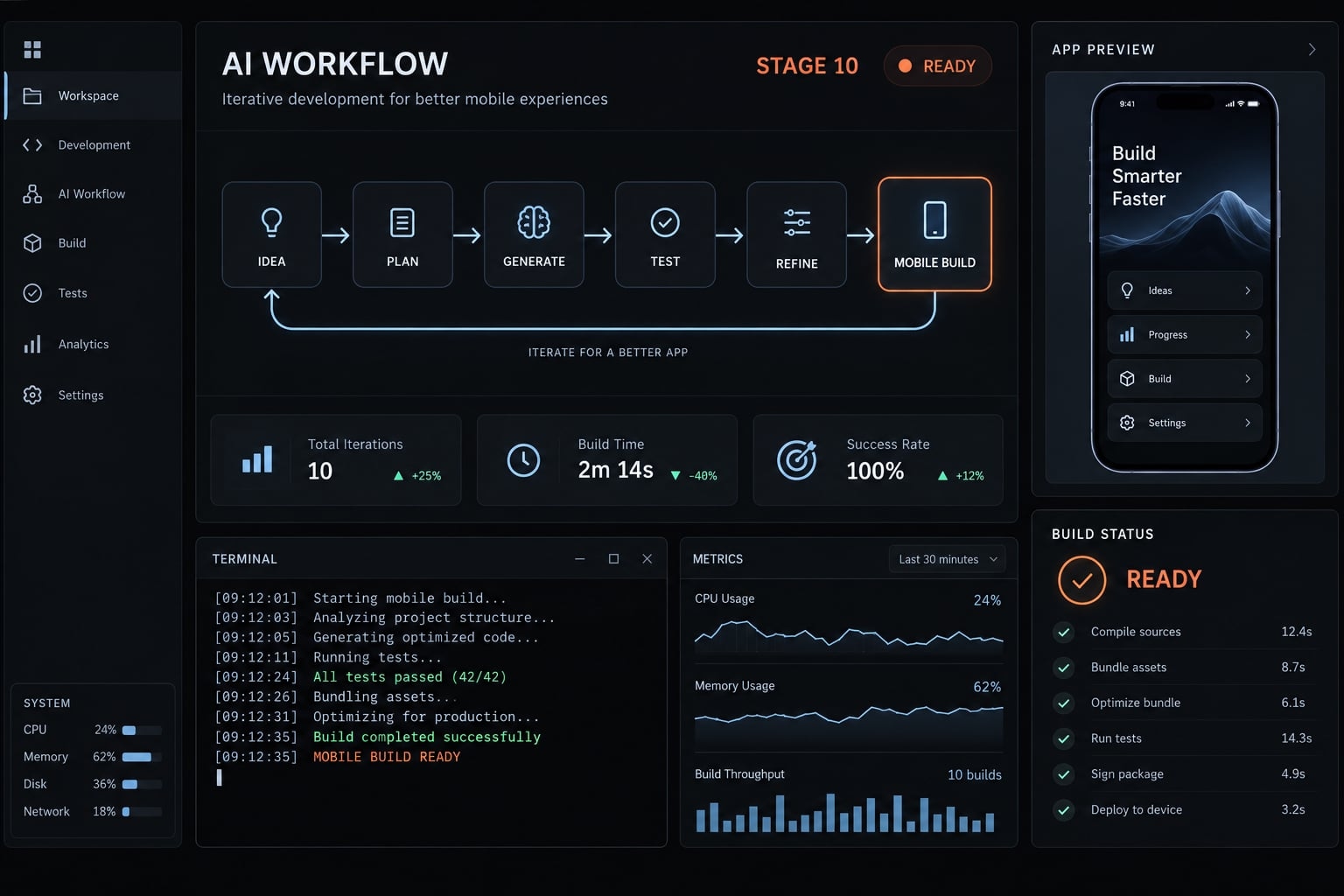
Task: Select the Mobile Build phone stage
Action: coord(934,234)
